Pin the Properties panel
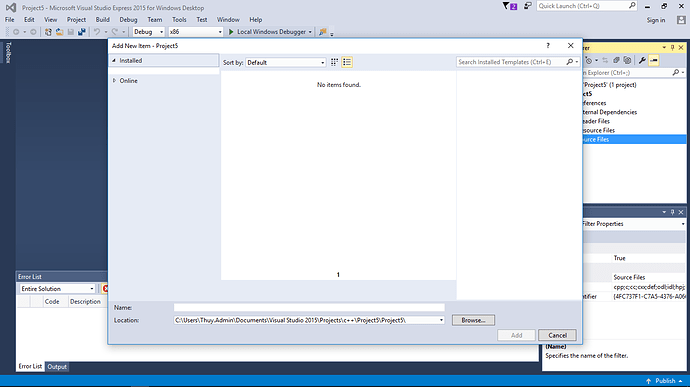 tap(672, 212)
